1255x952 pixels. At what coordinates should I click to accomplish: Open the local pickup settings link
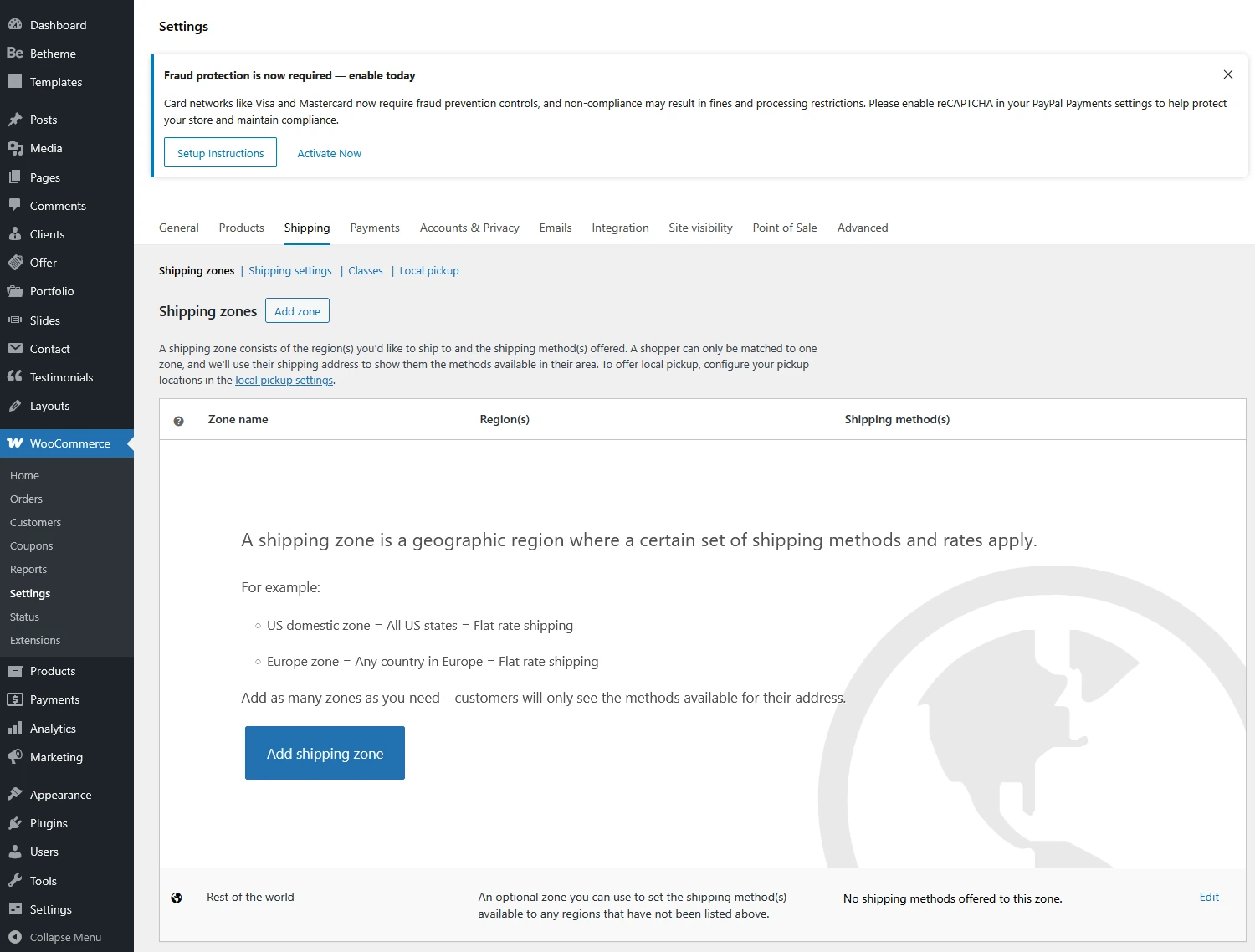point(284,380)
